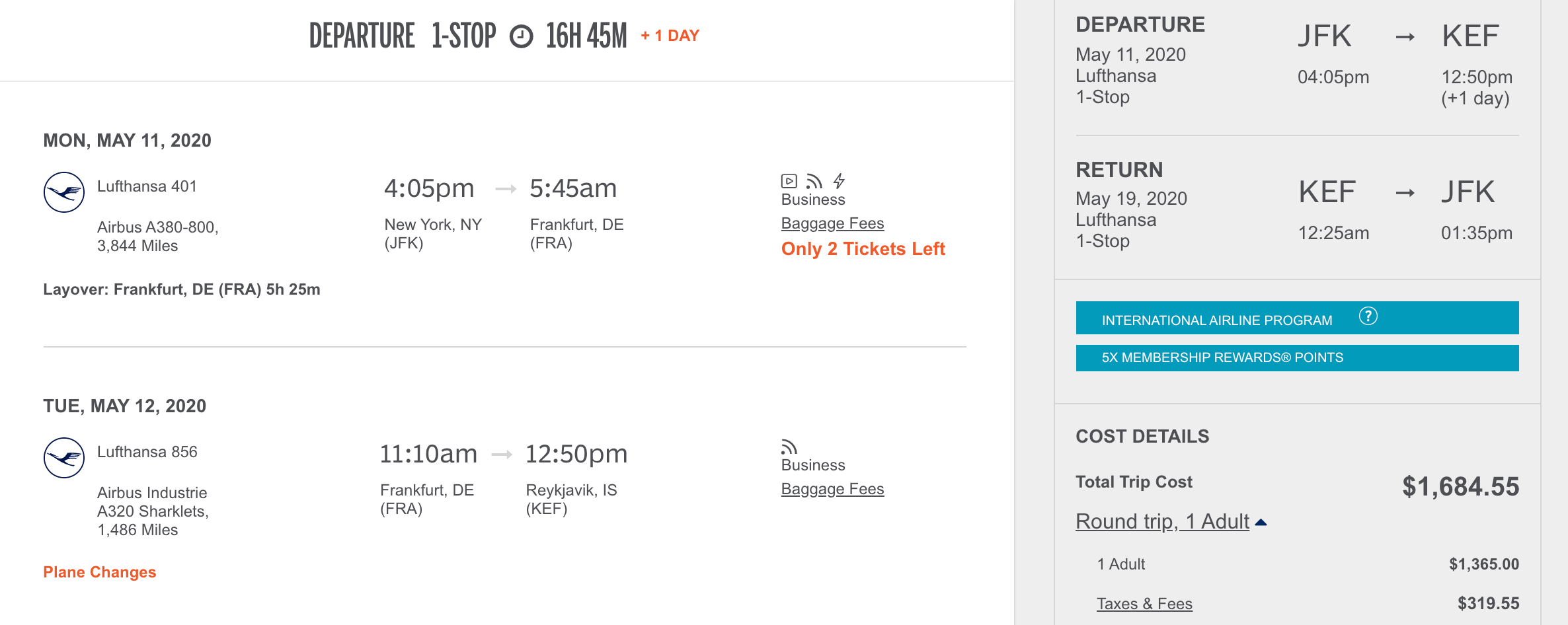The image size is (1568, 625).
Task: Click the Wi-Fi icon for flight 856
Action: (x=789, y=447)
